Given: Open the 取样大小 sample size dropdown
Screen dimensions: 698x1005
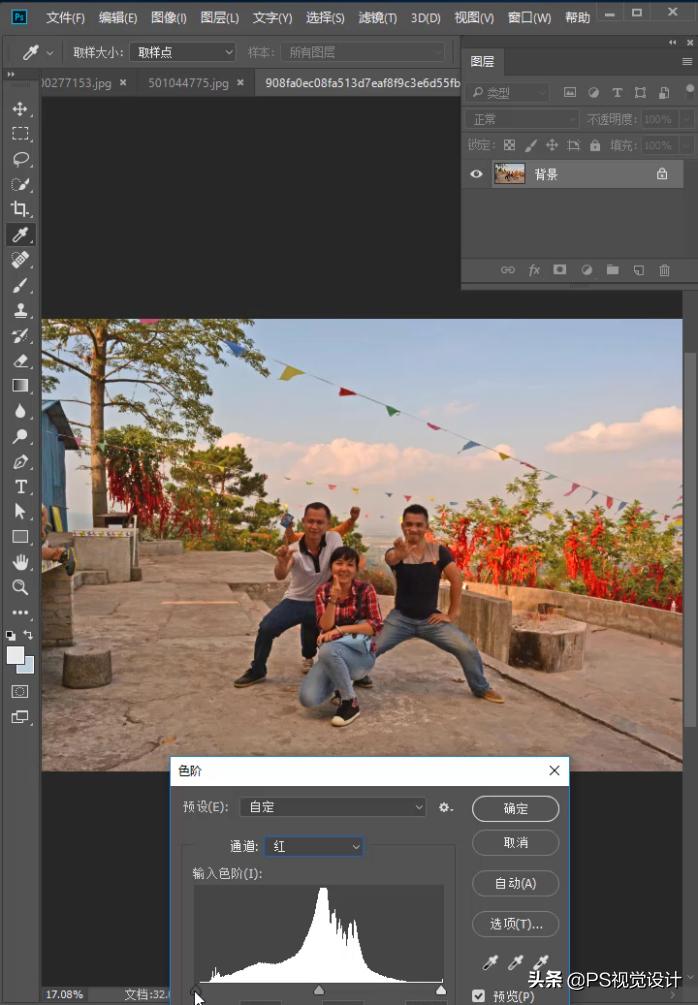Looking at the screenshot, I should click(181, 52).
